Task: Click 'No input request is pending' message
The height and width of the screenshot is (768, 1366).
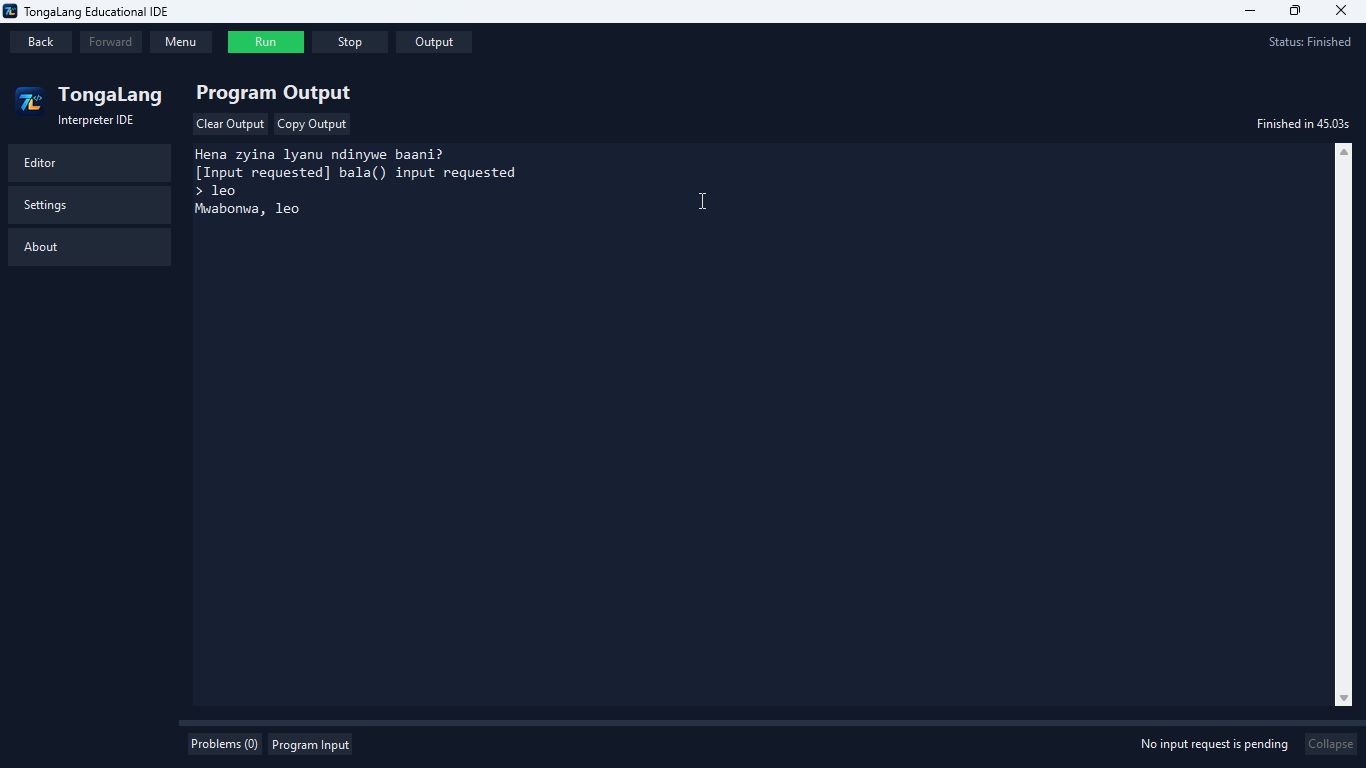Action: (1214, 744)
